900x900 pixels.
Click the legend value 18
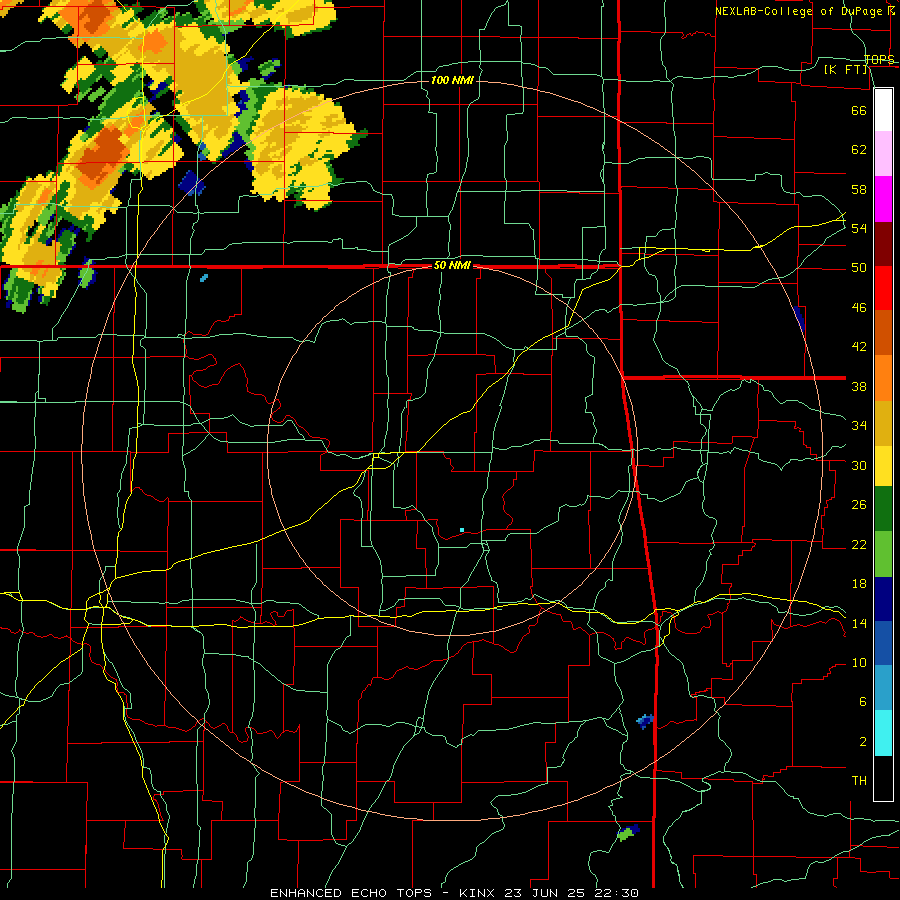coord(859,584)
